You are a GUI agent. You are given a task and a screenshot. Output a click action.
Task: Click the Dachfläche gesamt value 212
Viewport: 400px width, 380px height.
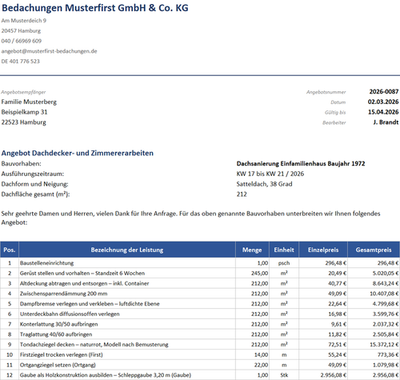pyautogui.click(x=242, y=194)
